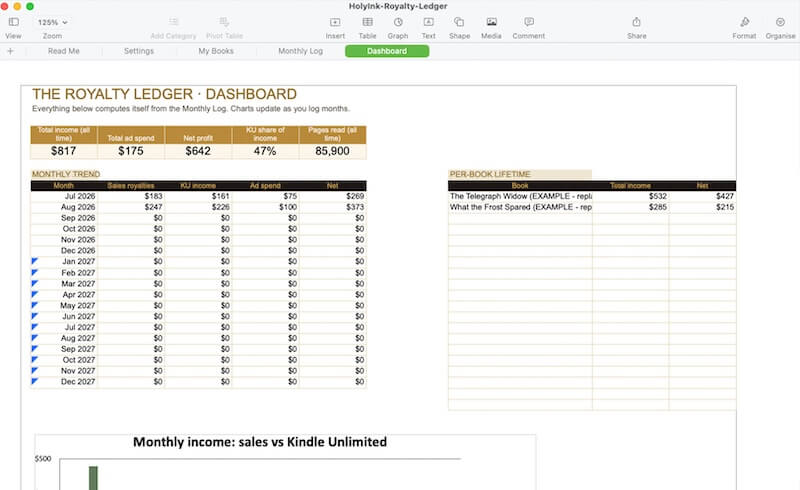Click the blue flag beside Jun 2027
The image size is (800, 490).
point(35,315)
